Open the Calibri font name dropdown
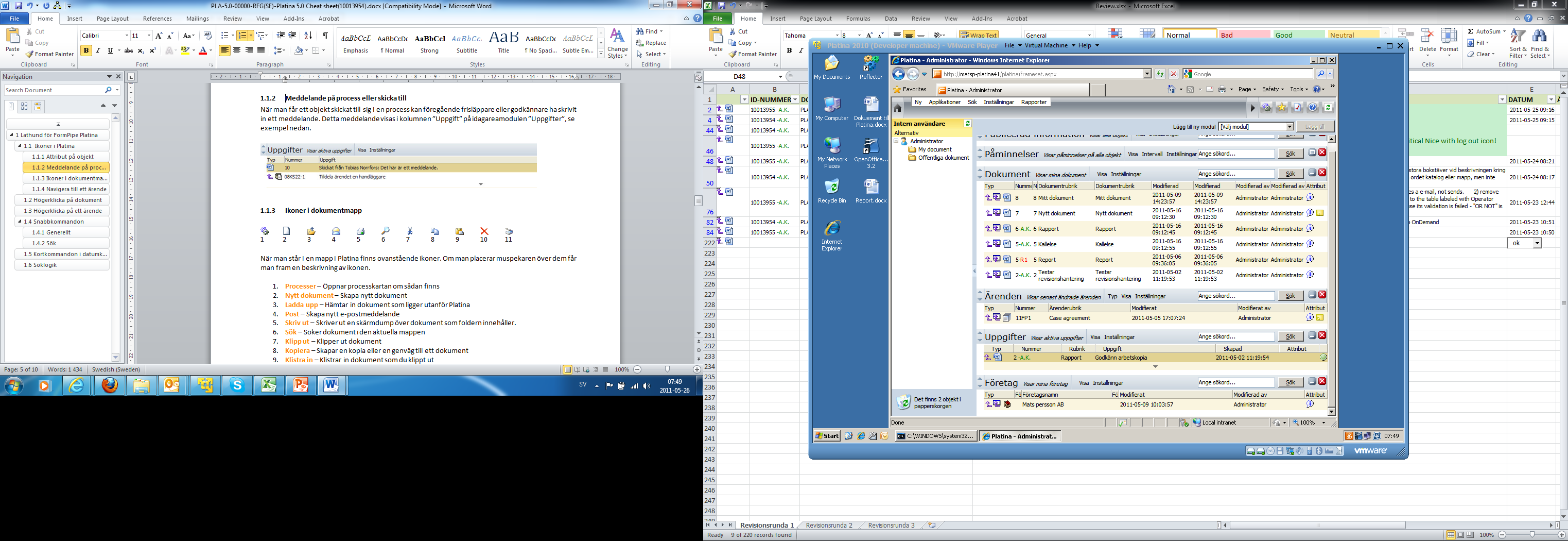1568x541 pixels. click(x=127, y=36)
